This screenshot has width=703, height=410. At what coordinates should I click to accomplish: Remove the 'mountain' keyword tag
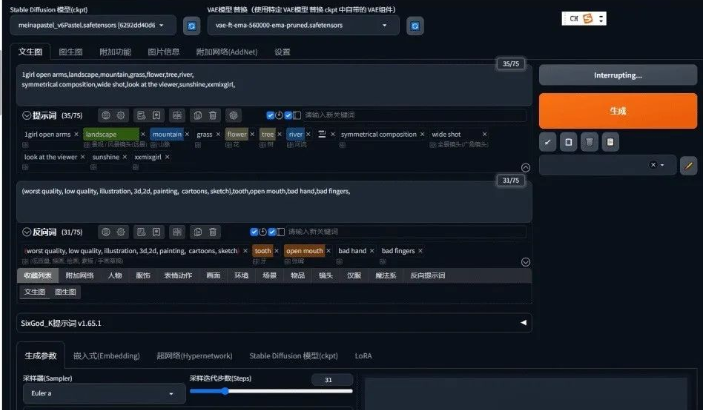tap(187, 134)
